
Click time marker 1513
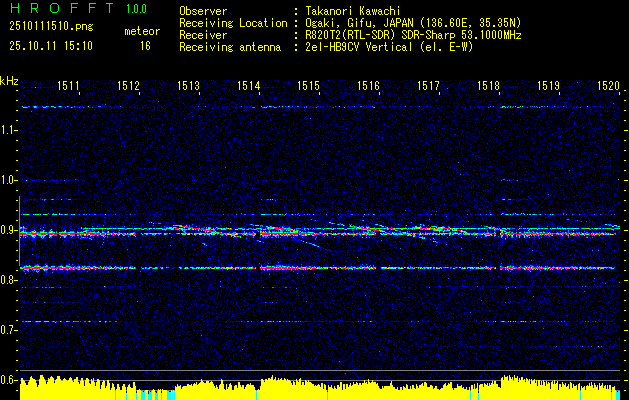(x=188, y=85)
